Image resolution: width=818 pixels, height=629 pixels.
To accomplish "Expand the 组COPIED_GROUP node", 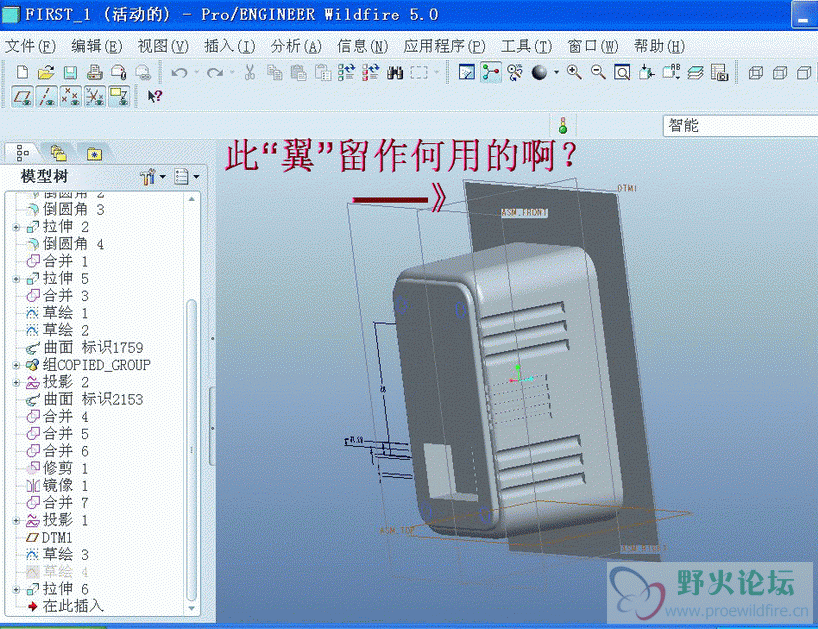I will point(16,365).
